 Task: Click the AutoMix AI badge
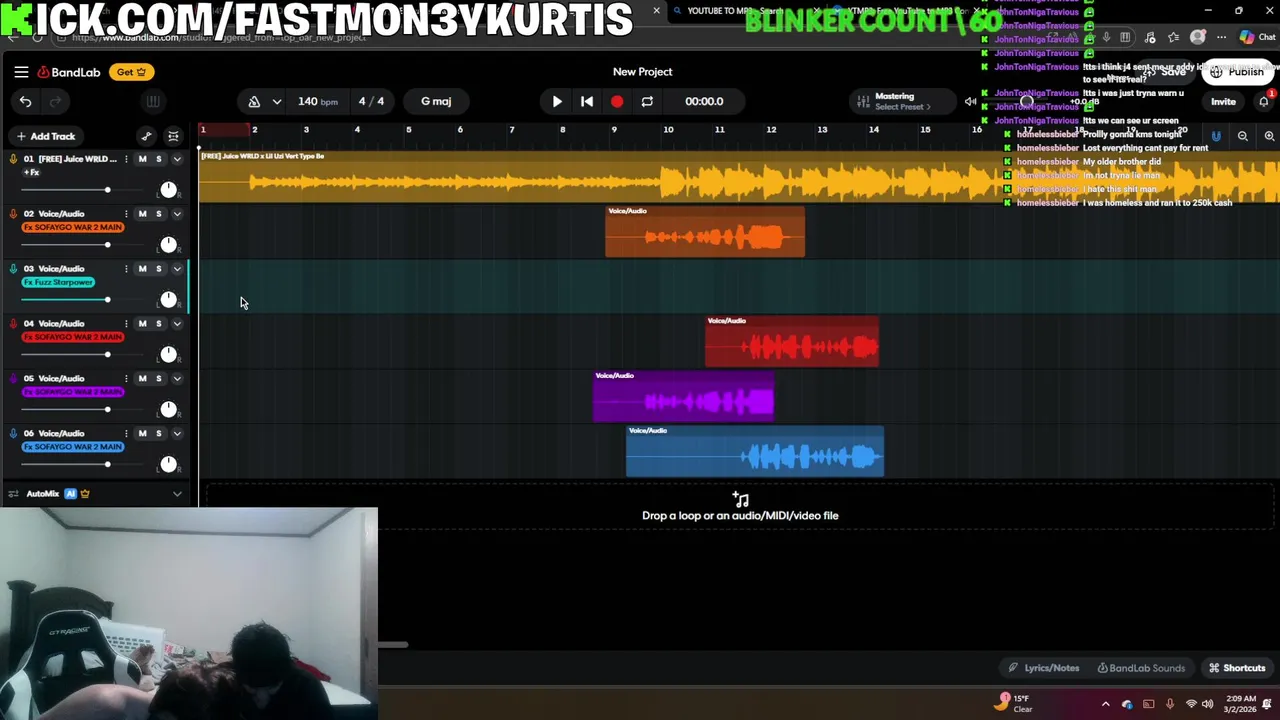click(x=70, y=494)
